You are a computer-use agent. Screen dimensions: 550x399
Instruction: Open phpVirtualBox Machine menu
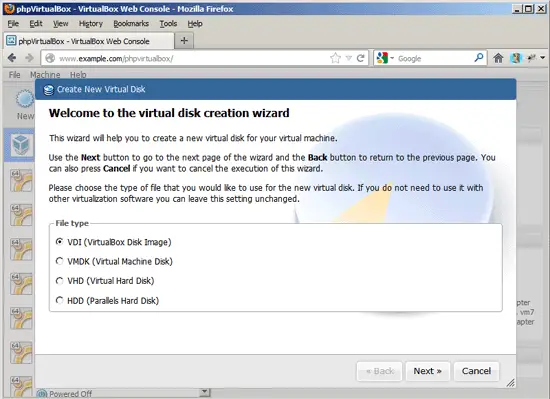[45, 75]
